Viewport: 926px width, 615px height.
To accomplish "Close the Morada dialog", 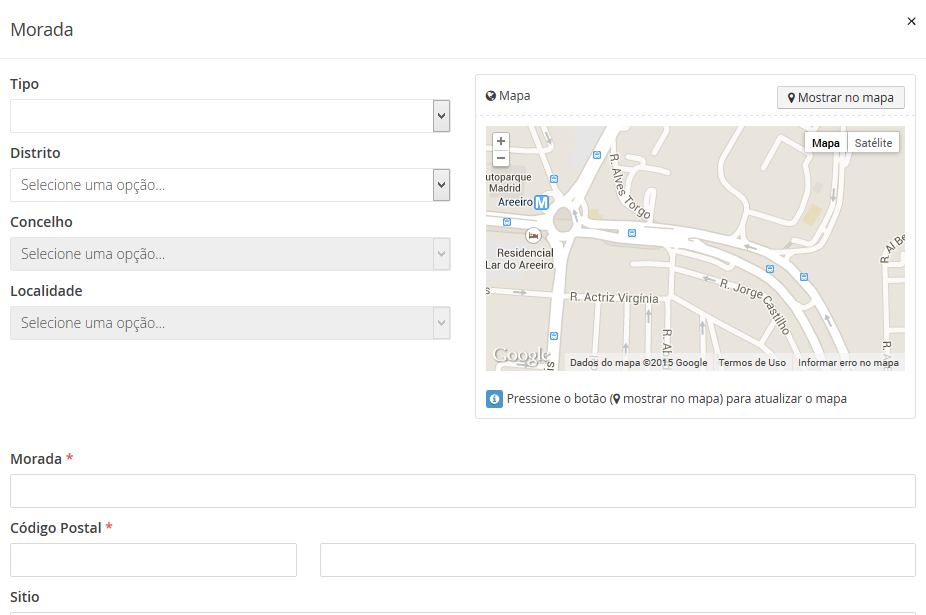I will [x=911, y=21].
